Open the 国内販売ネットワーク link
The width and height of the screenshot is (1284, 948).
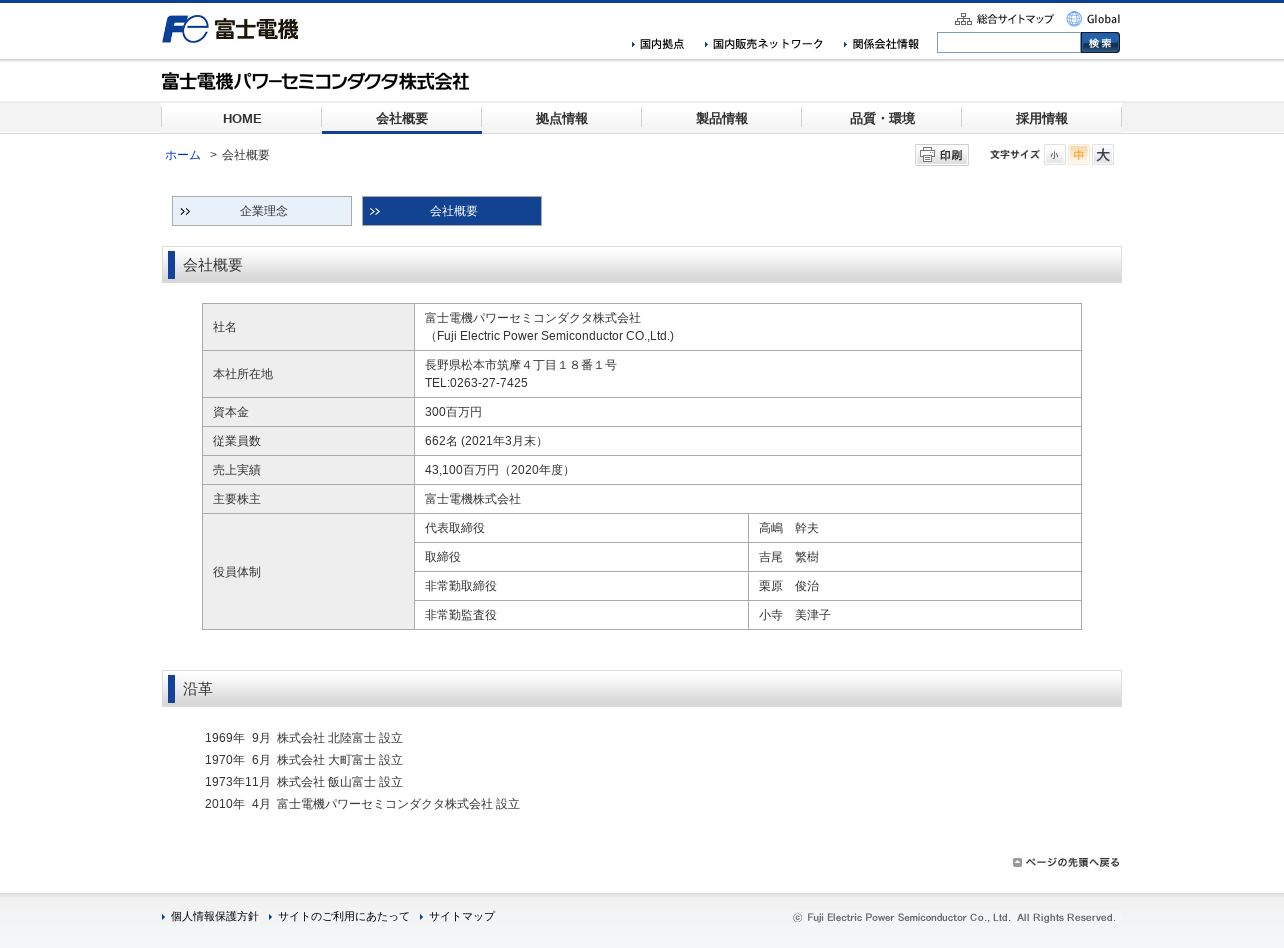click(764, 44)
